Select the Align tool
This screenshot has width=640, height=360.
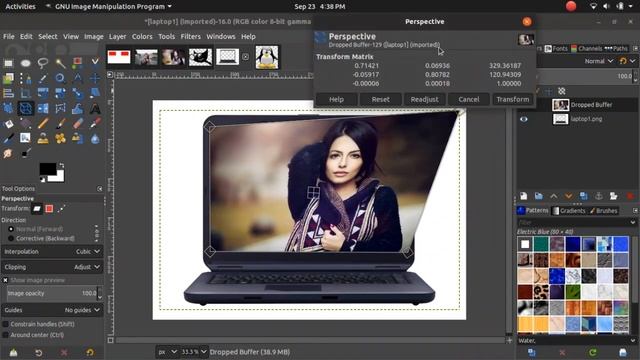tap(8, 93)
